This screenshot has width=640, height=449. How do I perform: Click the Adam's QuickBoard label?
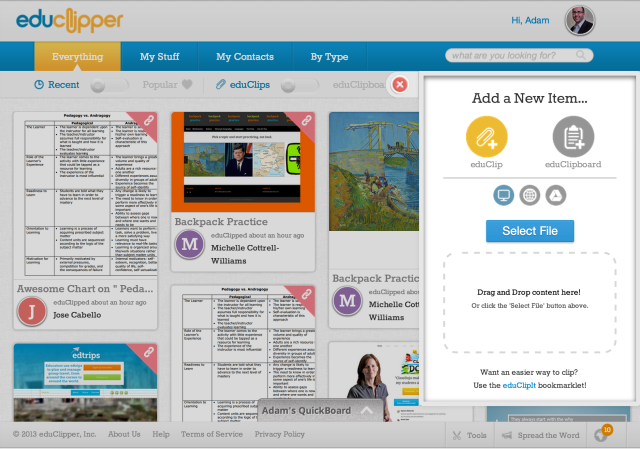click(306, 411)
